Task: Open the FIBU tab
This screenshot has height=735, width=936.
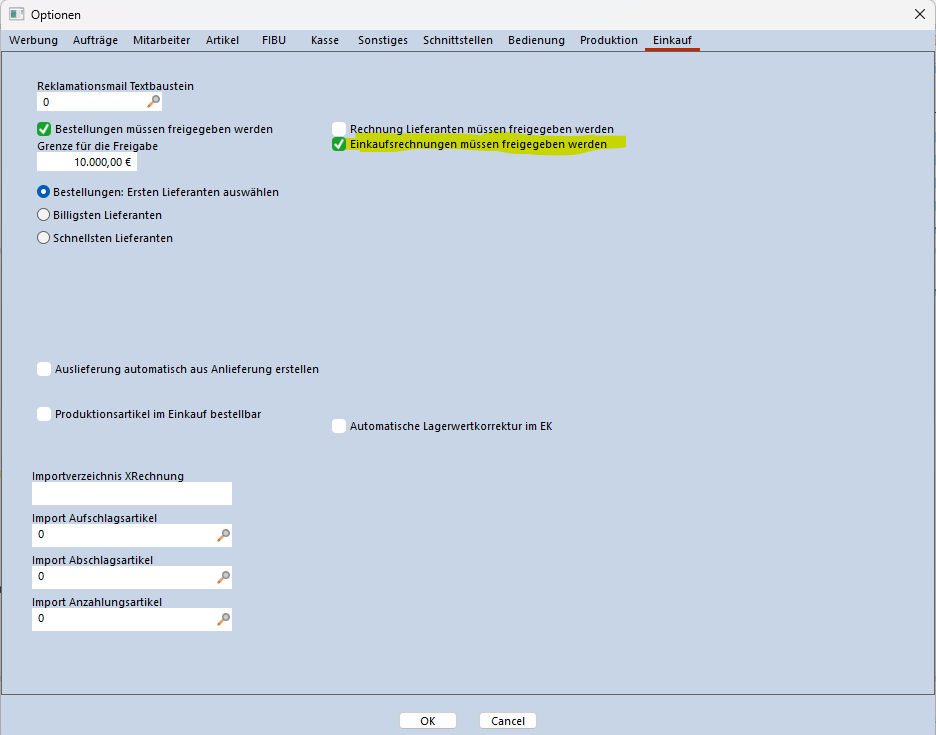Action: (x=273, y=41)
